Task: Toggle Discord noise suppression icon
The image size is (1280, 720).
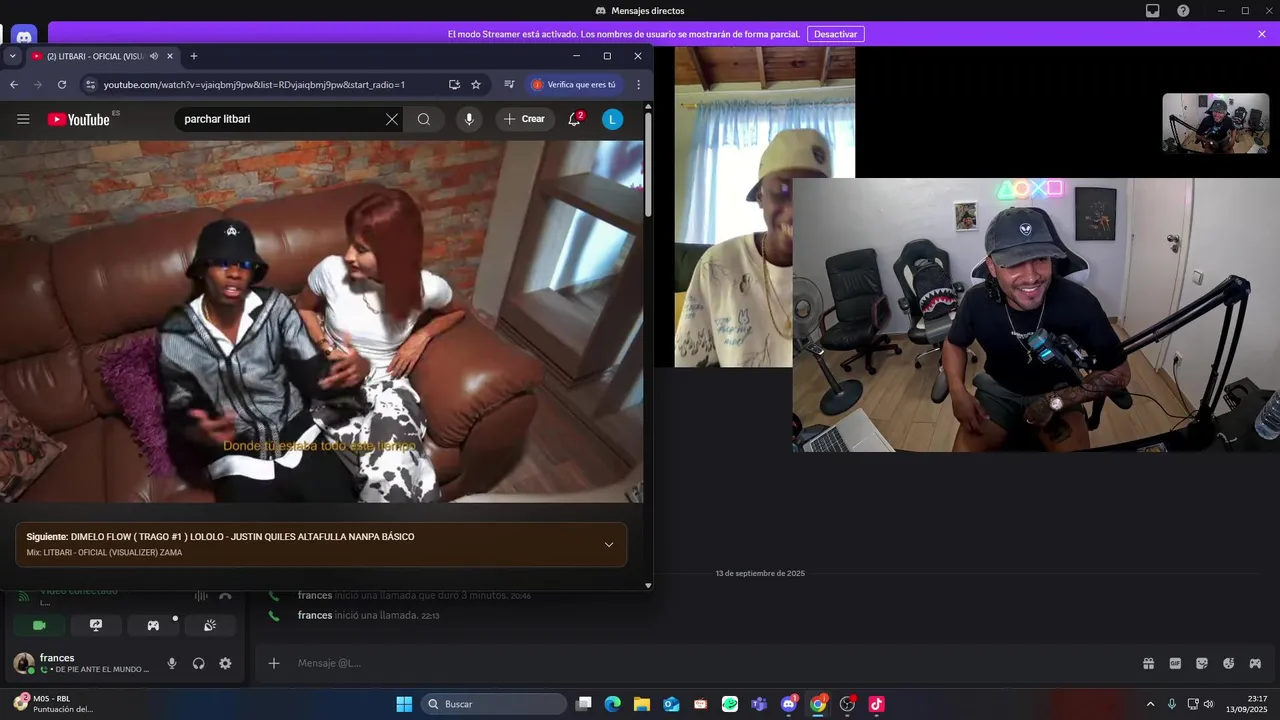Action: (201, 596)
